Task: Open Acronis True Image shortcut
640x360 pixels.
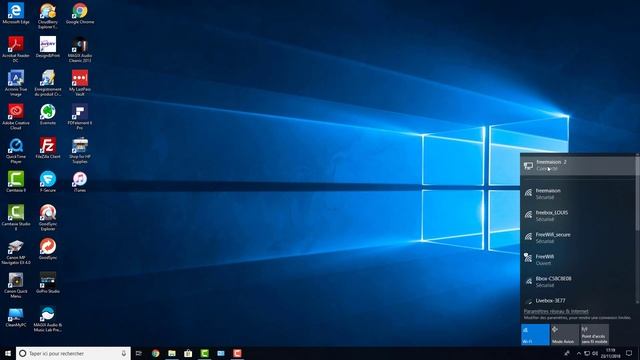Action: point(16,83)
